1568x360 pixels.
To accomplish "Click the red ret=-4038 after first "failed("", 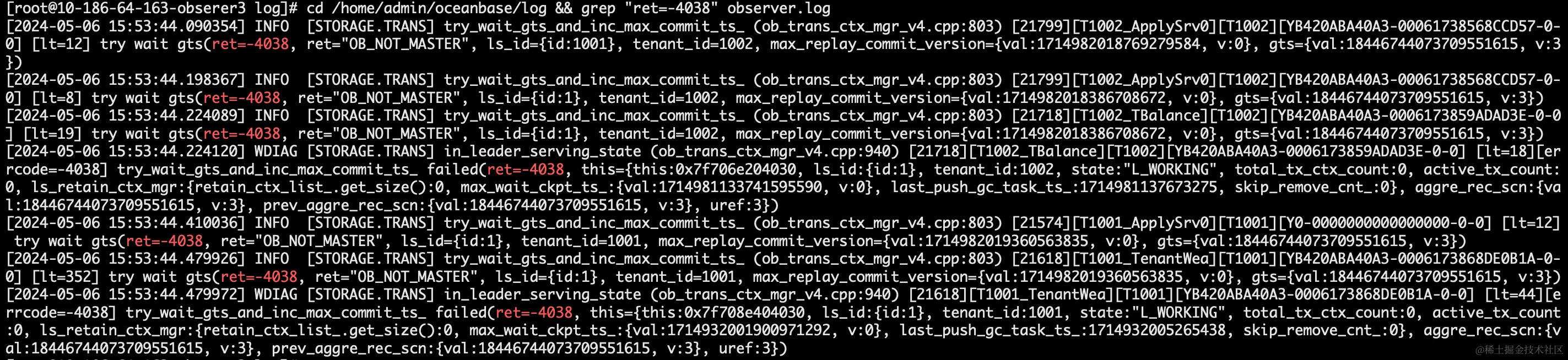I will coord(526,170).
